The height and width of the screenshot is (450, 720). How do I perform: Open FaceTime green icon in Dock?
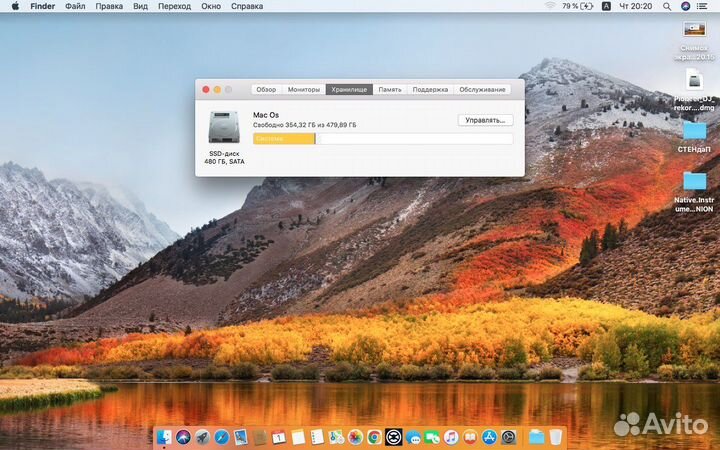tap(432, 437)
